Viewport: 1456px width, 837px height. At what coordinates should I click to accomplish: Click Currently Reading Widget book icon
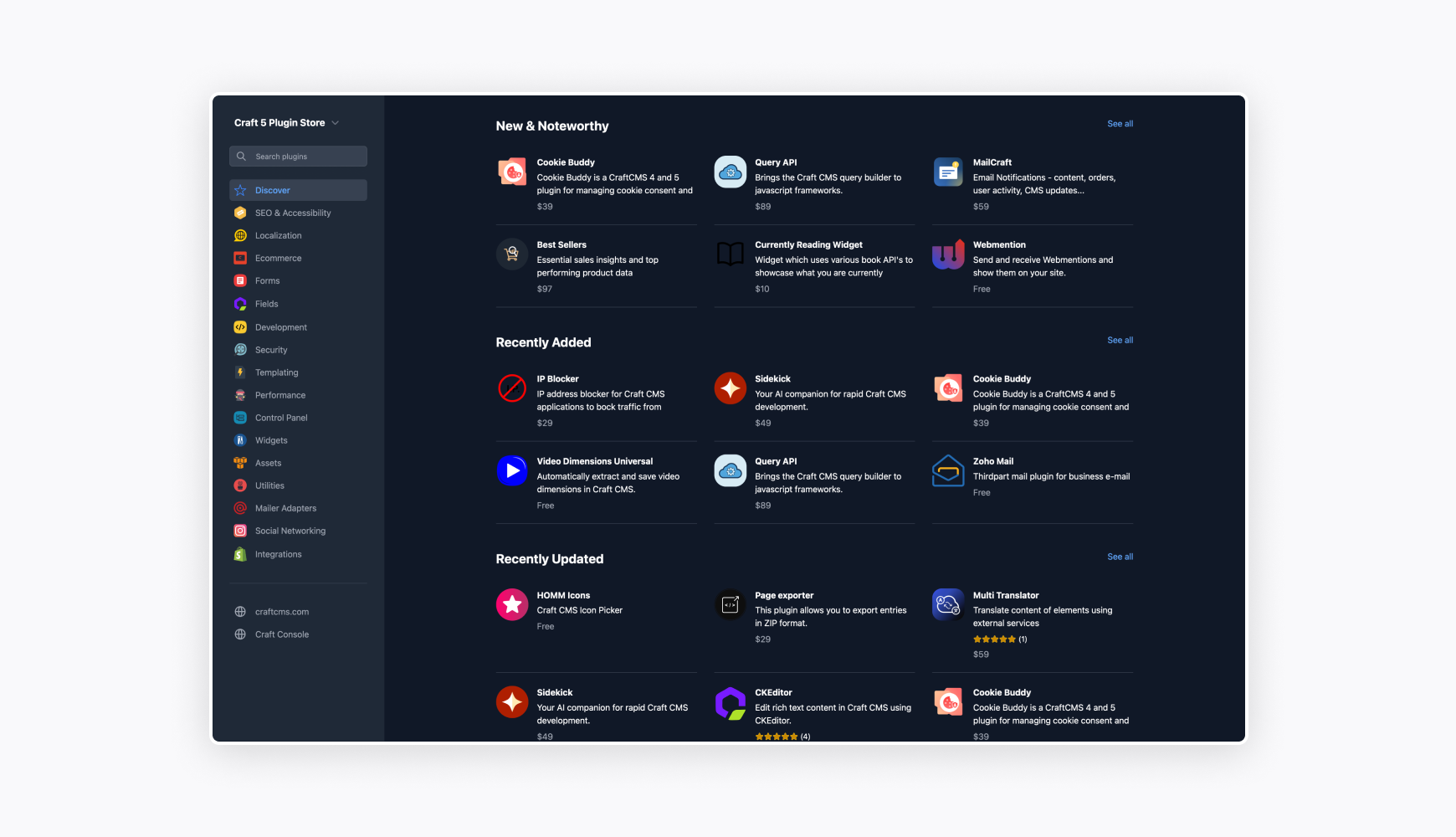(x=731, y=254)
